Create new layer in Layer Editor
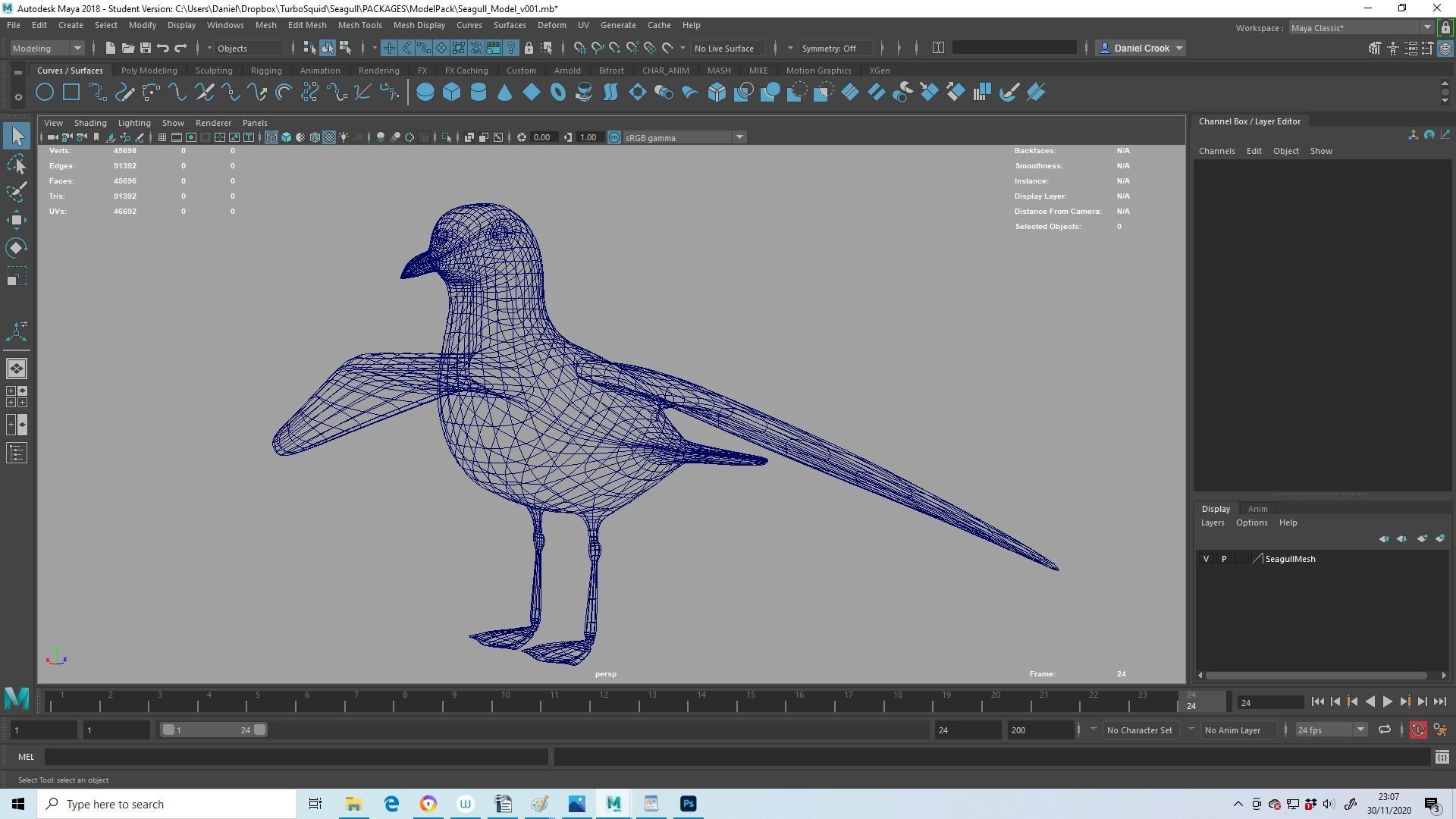1456x819 pixels. (1422, 538)
